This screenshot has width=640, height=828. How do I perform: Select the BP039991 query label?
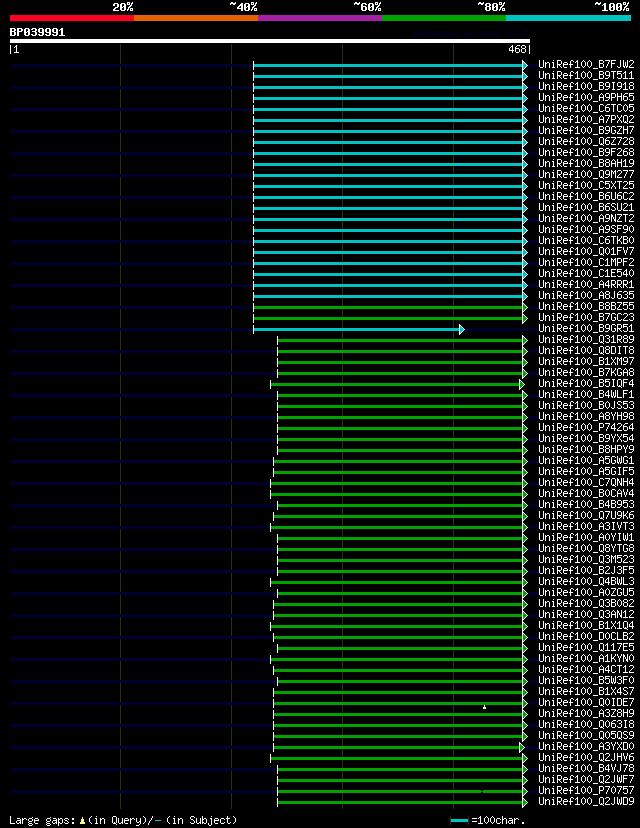point(37,32)
